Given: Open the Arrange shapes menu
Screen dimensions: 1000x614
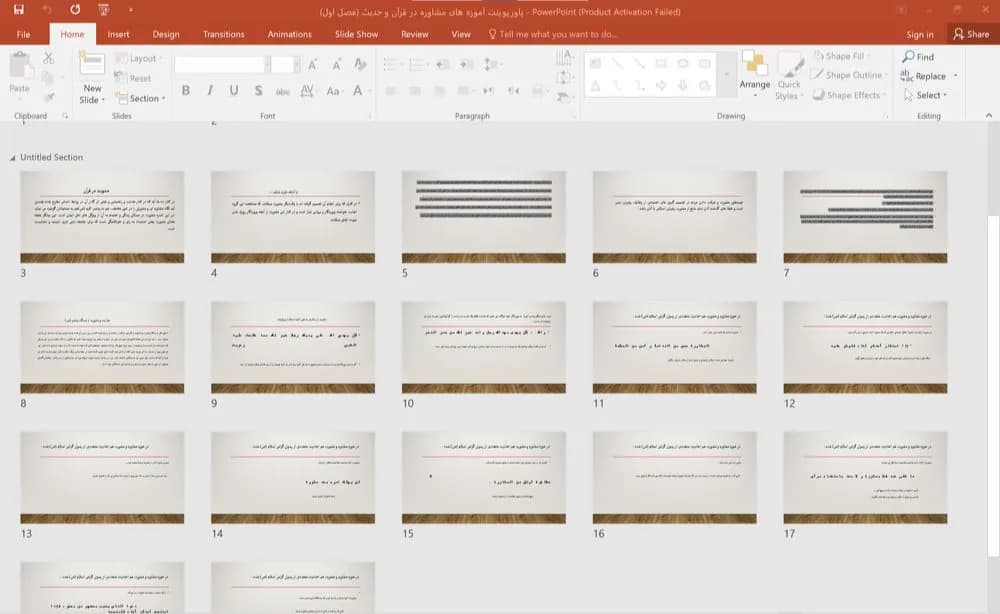Looking at the screenshot, I should tap(754, 76).
